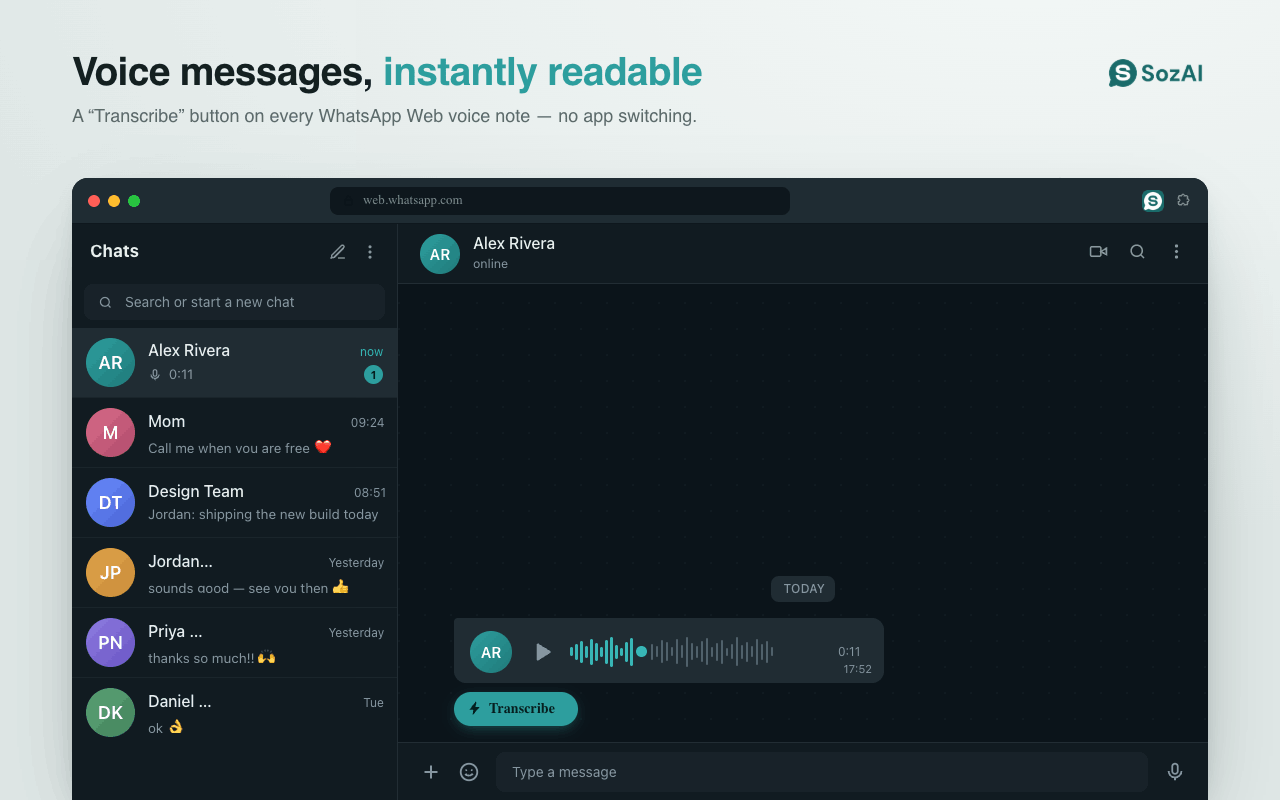1280x800 pixels.
Task: Click the DK avatar of Daniel
Action: point(111,713)
